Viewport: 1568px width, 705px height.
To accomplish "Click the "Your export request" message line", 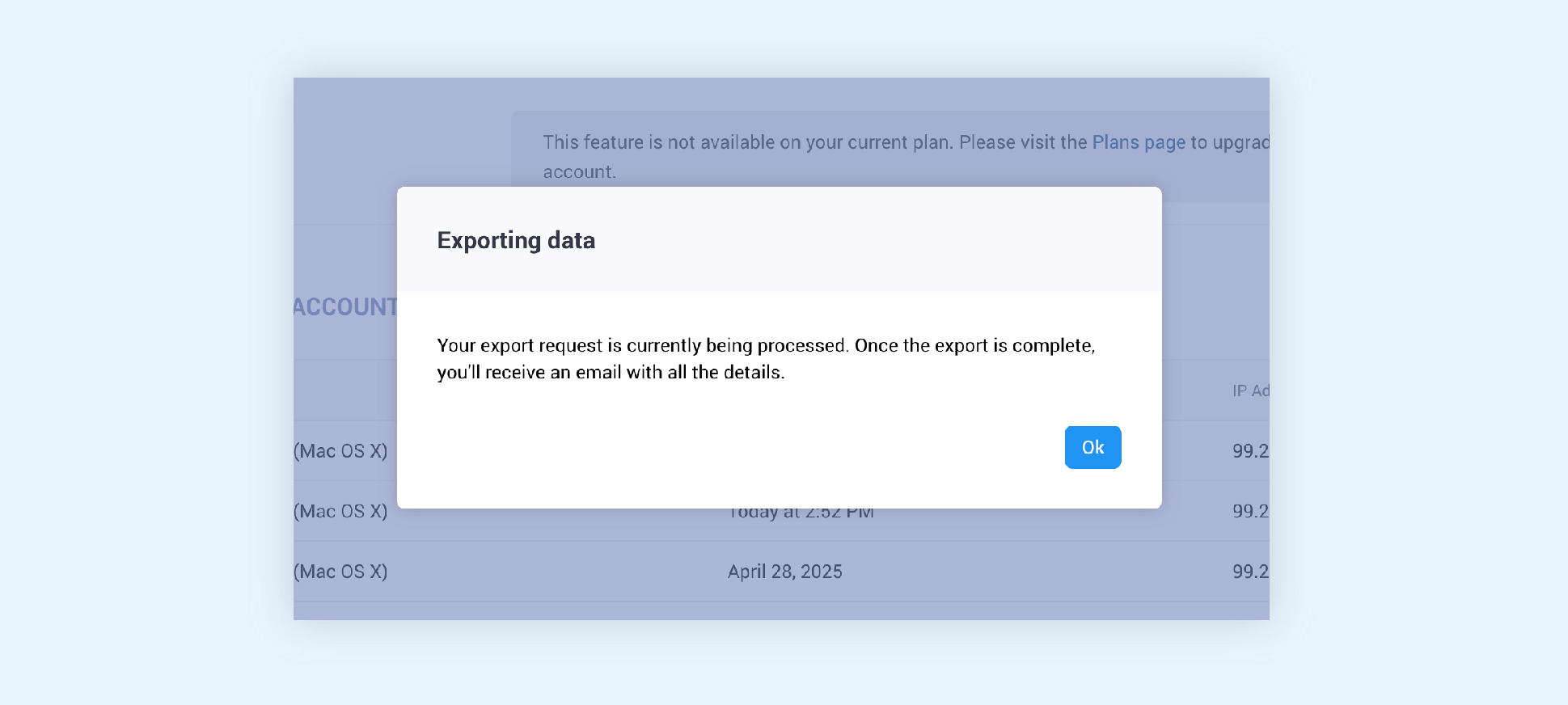I will point(765,345).
